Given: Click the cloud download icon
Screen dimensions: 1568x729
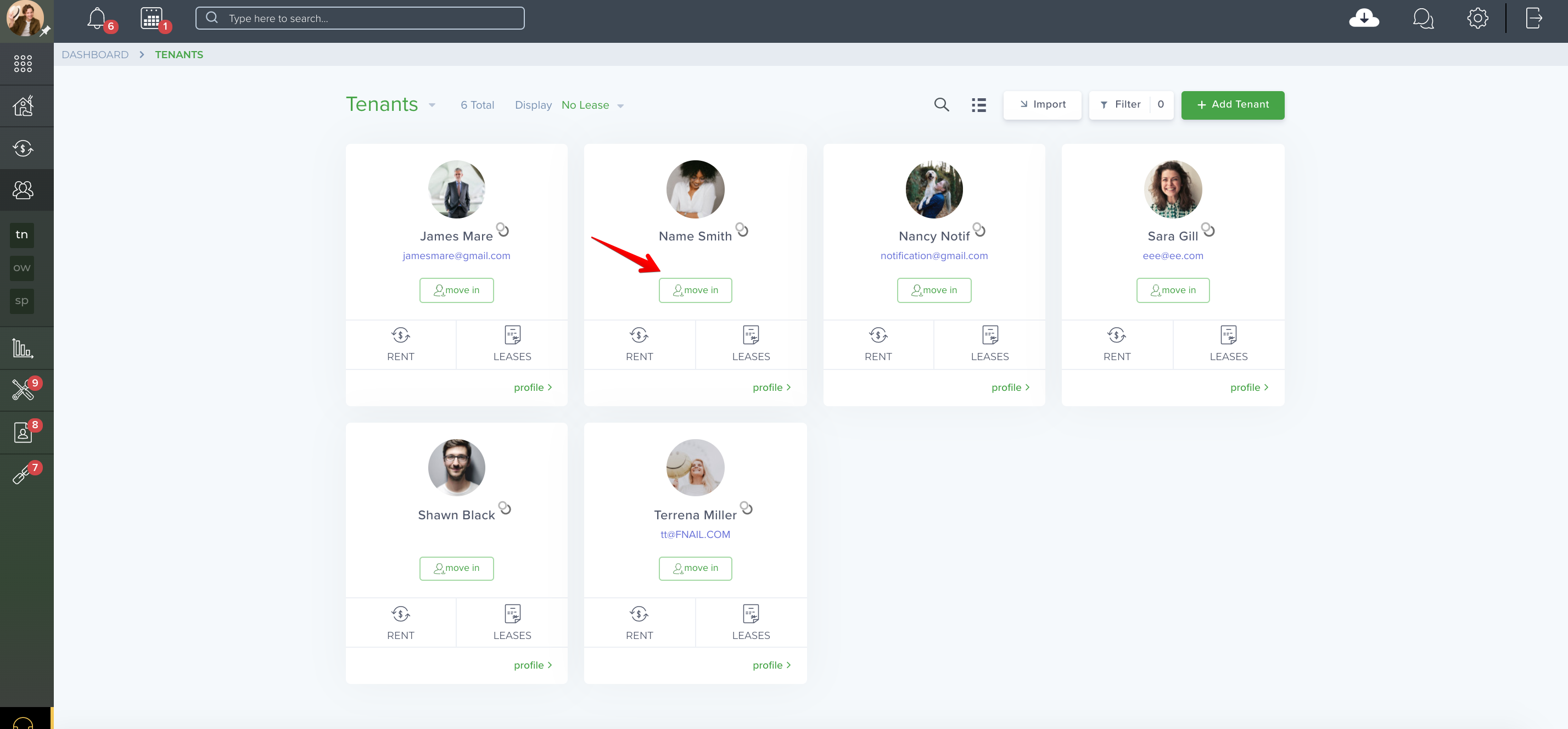Looking at the screenshot, I should (1363, 19).
